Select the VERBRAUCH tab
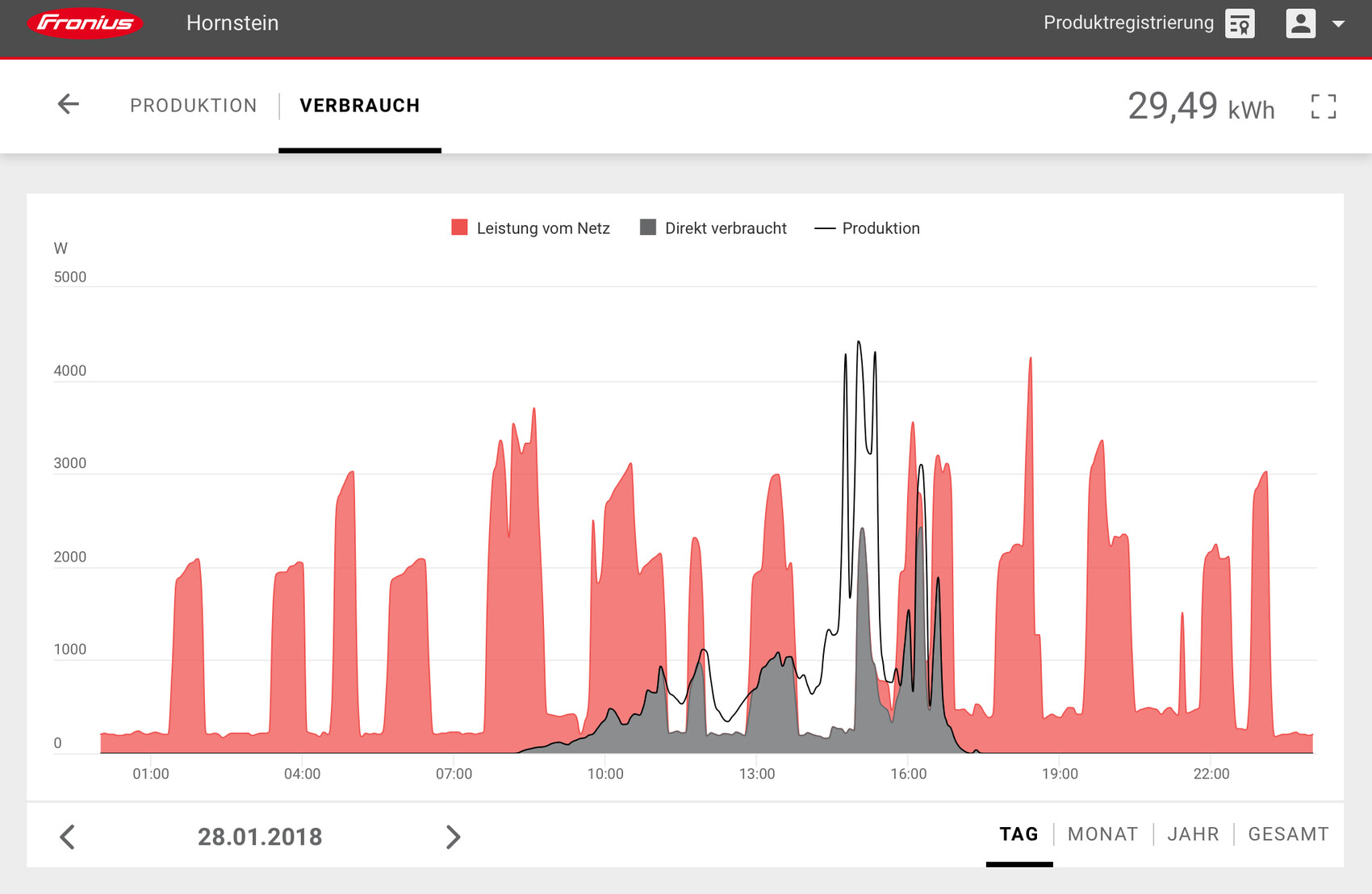The image size is (1372, 894). tap(359, 106)
